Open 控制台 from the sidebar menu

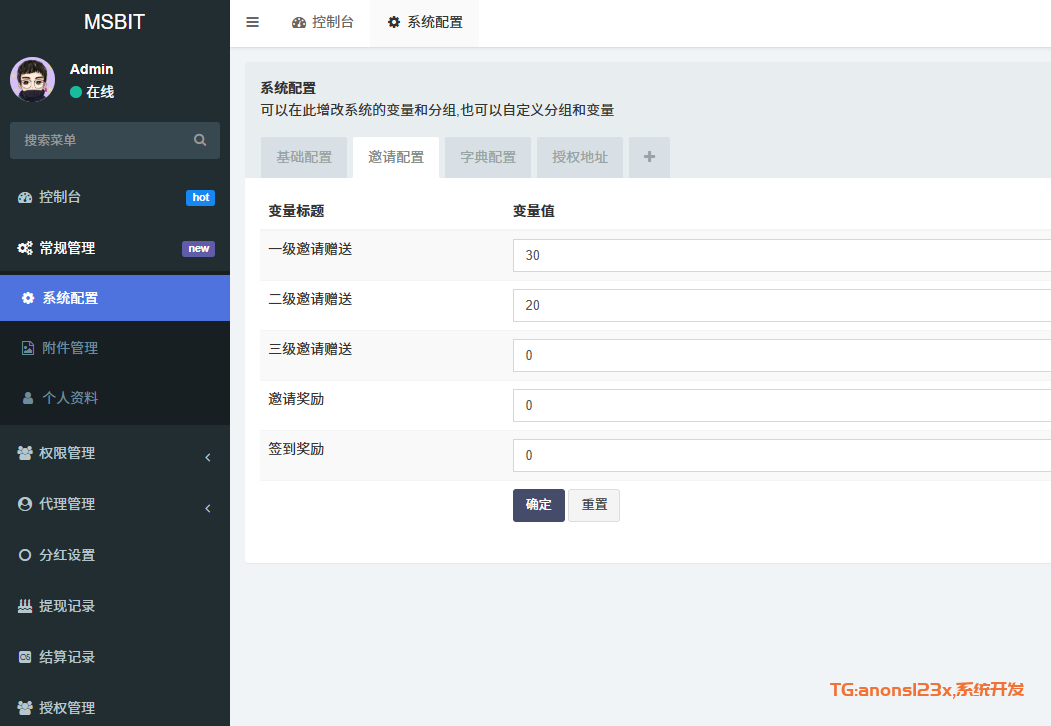(x=60, y=197)
